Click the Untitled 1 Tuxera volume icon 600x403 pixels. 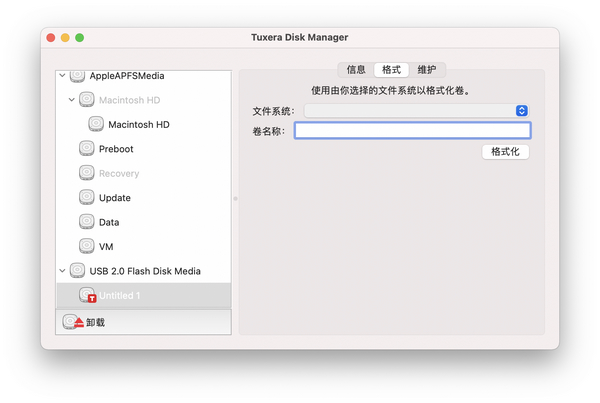pyautogui.click(x=87, y=295)
